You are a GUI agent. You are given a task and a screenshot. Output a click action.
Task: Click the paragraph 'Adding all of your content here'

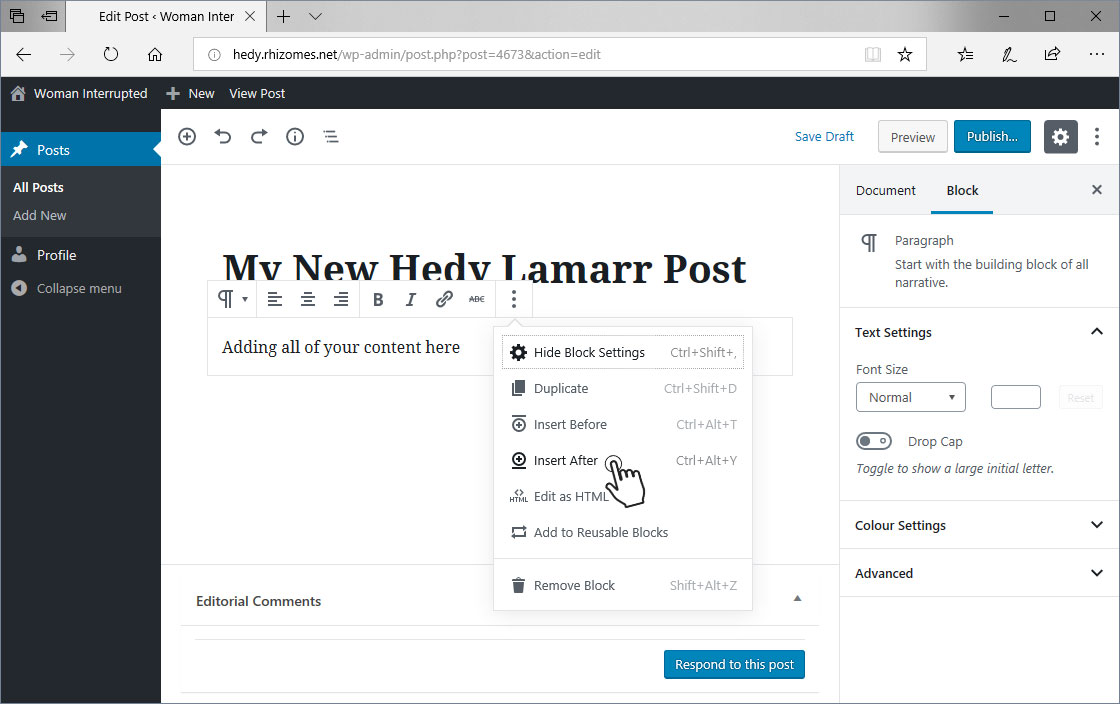tap(341, 347)
